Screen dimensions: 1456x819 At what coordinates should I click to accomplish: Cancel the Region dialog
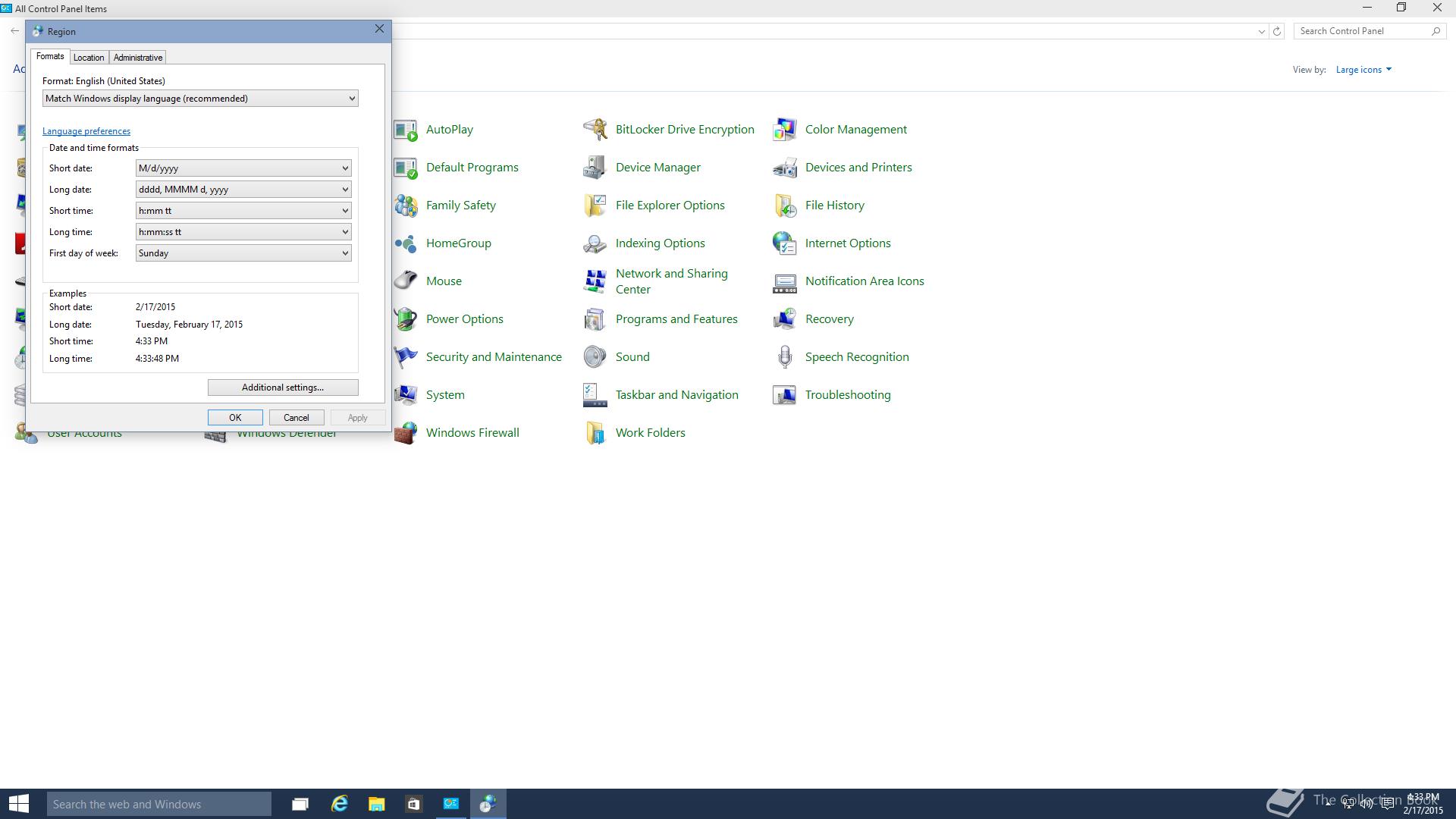coord(297,418)
